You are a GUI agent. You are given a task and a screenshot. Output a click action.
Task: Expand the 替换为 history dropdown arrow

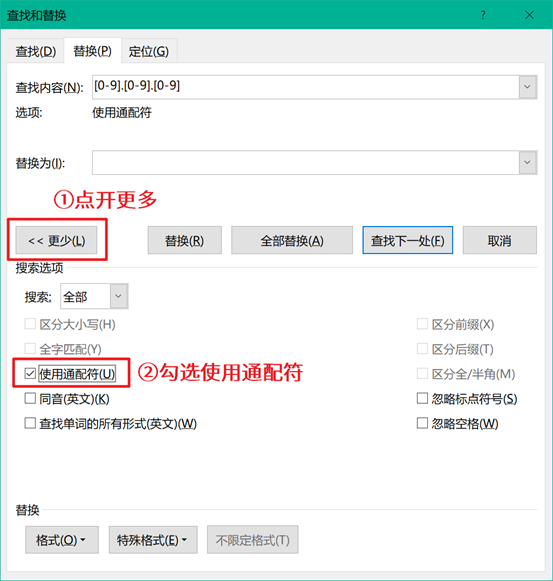pyautogui.click(x=527, y=162)
